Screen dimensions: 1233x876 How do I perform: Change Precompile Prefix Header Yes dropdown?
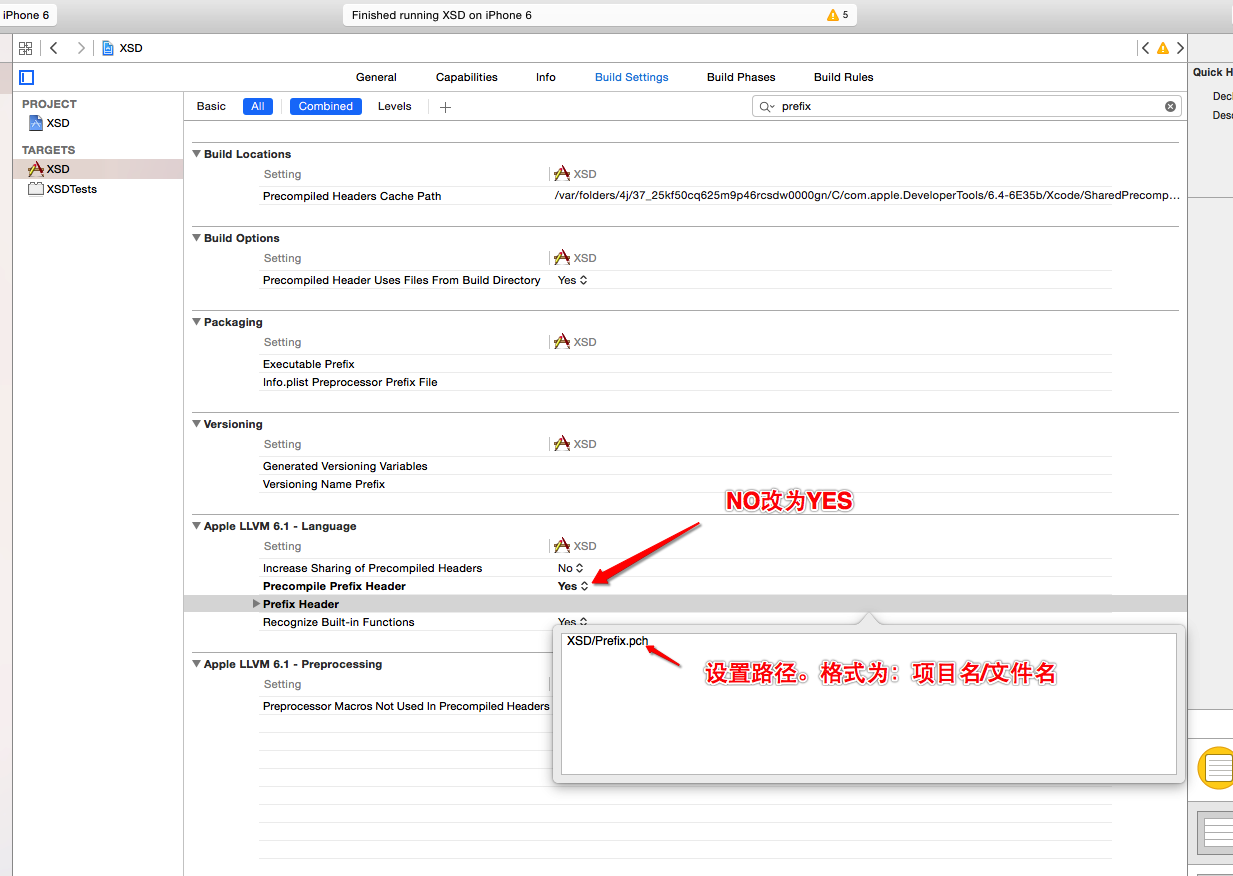[x=573, y=586]
